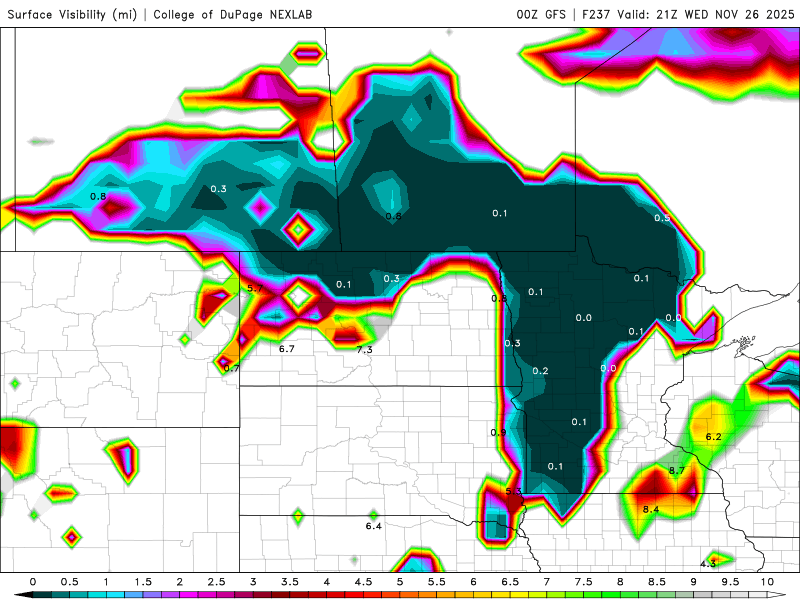800x600 pixels.
Task: Click the '9' tick label on the color scale
Action: (x=694, y=582)
